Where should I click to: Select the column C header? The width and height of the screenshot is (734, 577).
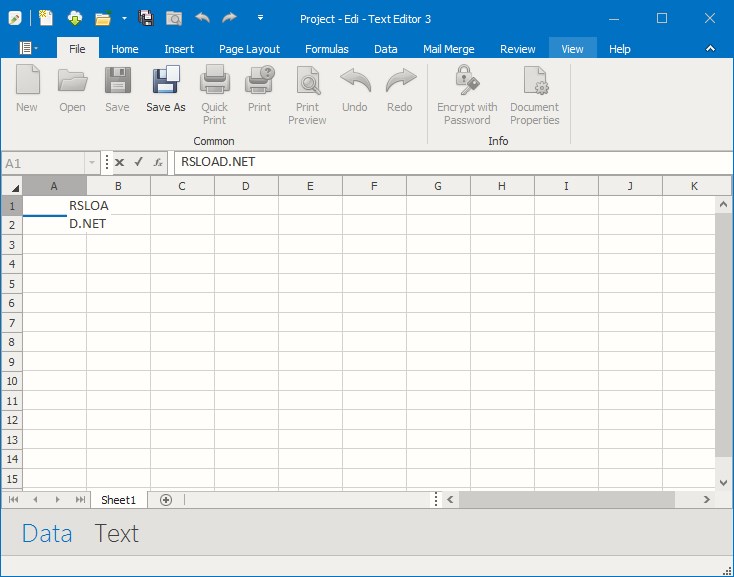[x=182, y=186]
